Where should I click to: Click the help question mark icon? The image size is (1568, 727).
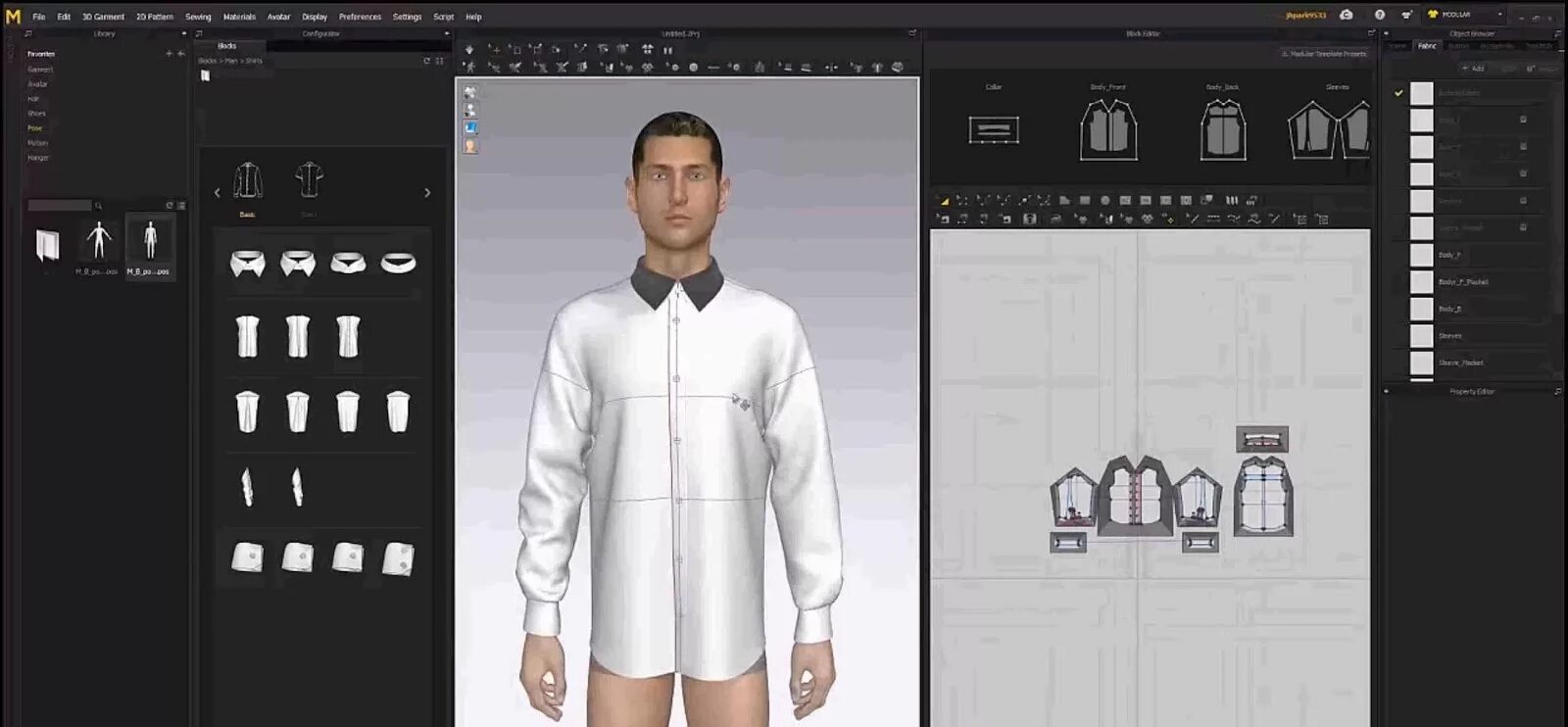pyautogui.click(x=1380, y=15)
